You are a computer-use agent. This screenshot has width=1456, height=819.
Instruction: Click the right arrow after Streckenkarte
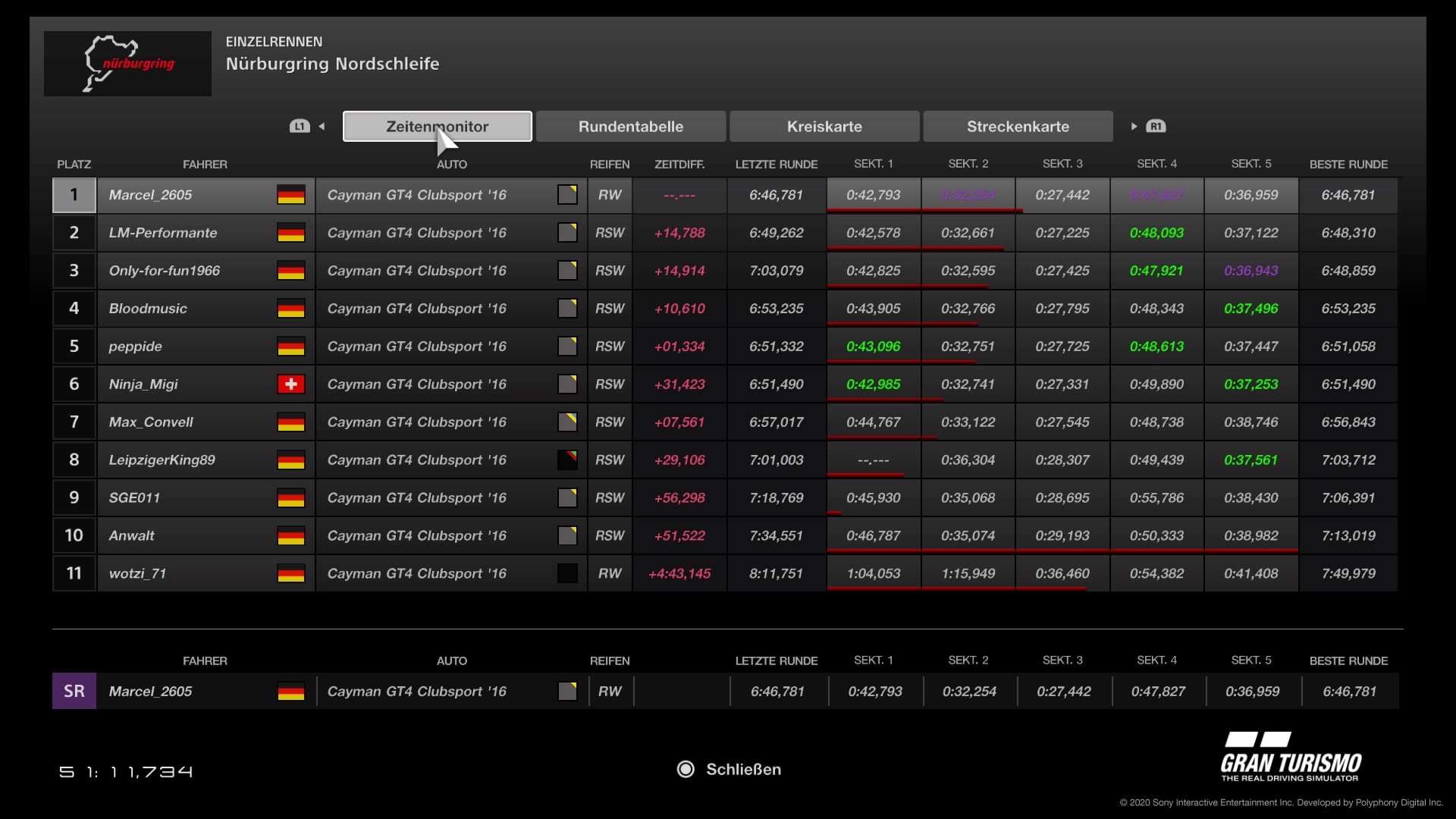(x=1134, y=127)
